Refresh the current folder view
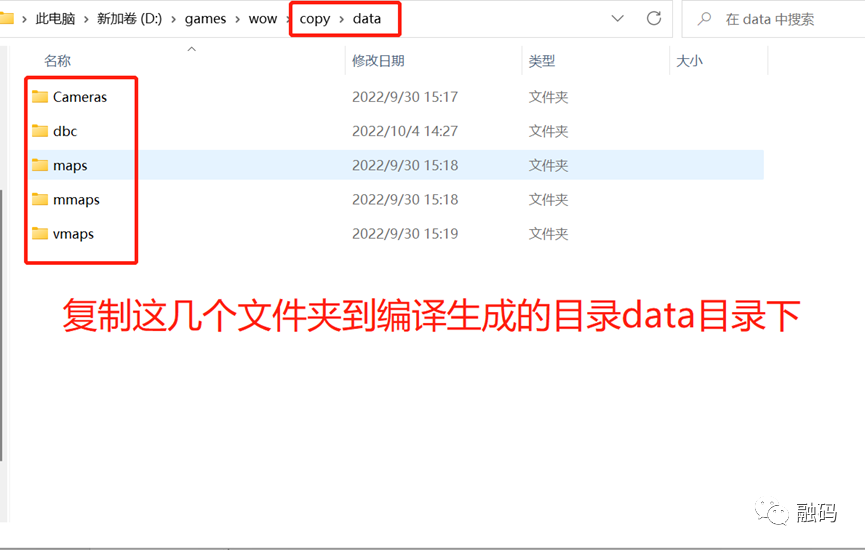The image size is (865, 550). point(654,18)
